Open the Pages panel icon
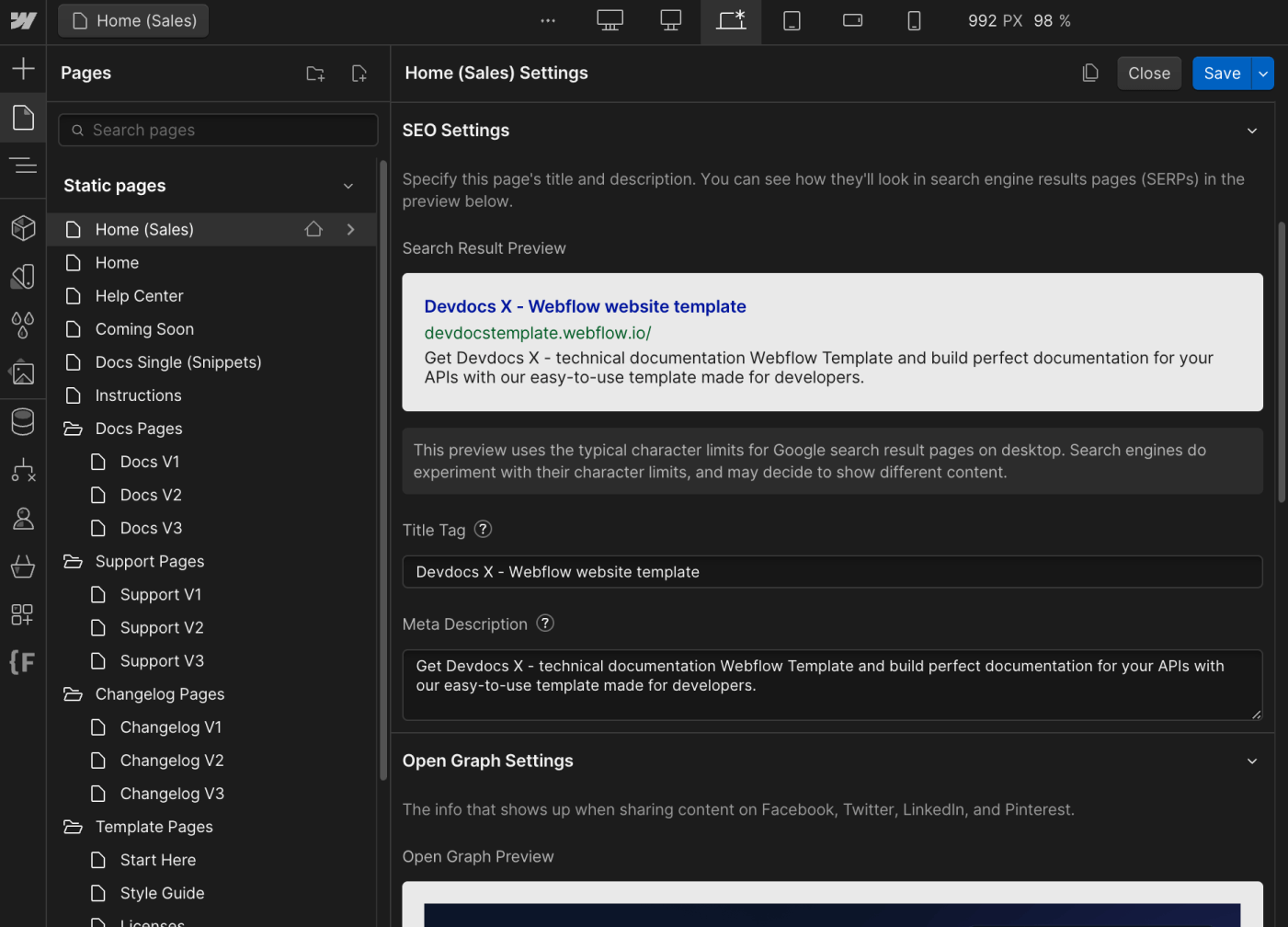This screenshot has width=1288, height=927. [23, 117]
